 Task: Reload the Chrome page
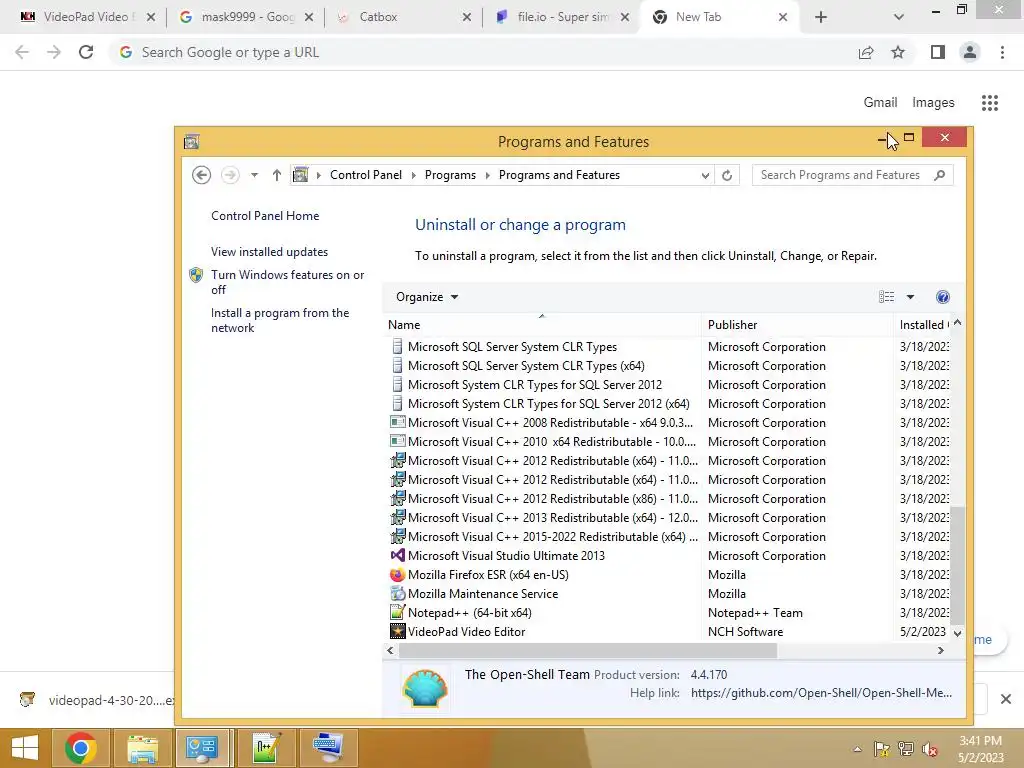(x=86, y=52)
